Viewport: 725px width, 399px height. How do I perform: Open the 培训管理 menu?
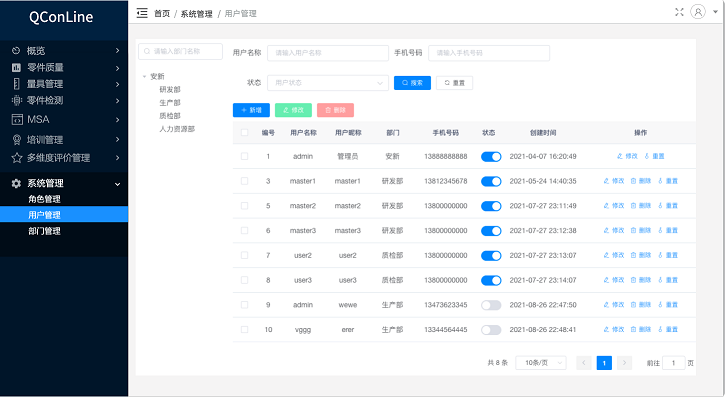(x=64, y=140)
